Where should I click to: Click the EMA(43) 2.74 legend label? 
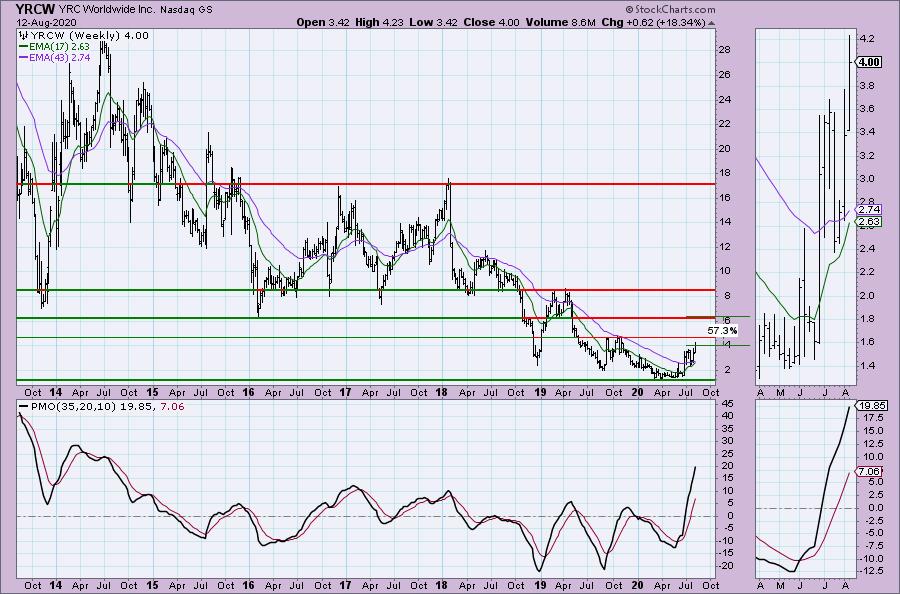(x=59, y=58)
